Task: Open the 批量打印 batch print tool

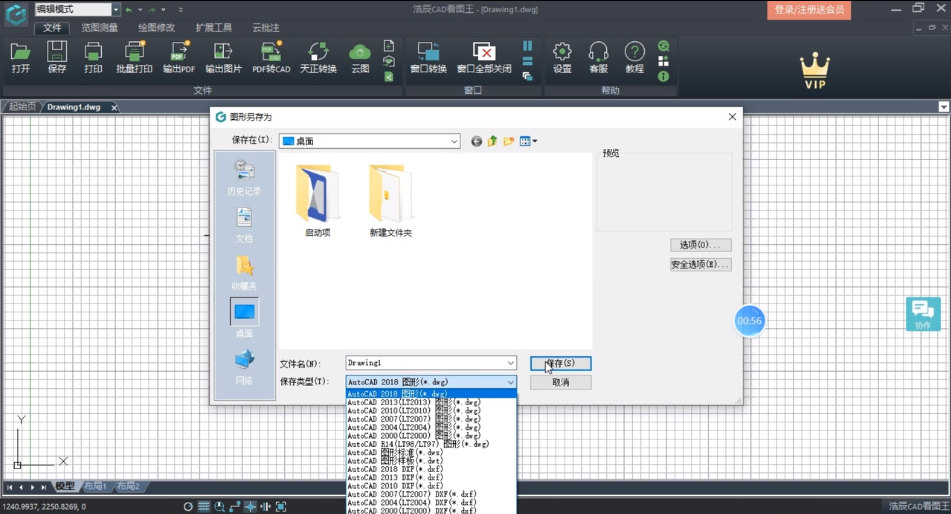Action: (134, 57)
